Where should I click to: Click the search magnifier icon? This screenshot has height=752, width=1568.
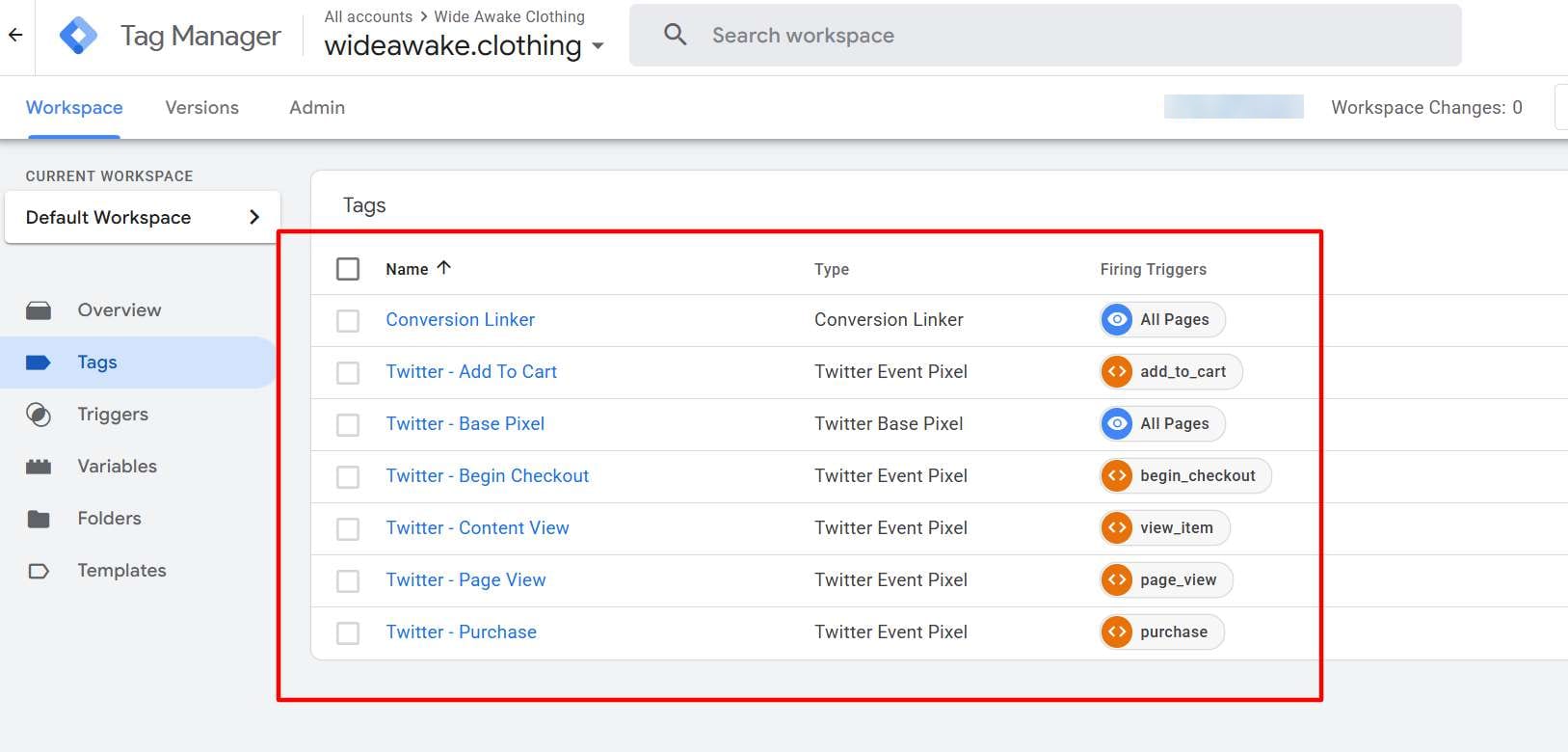676,35
